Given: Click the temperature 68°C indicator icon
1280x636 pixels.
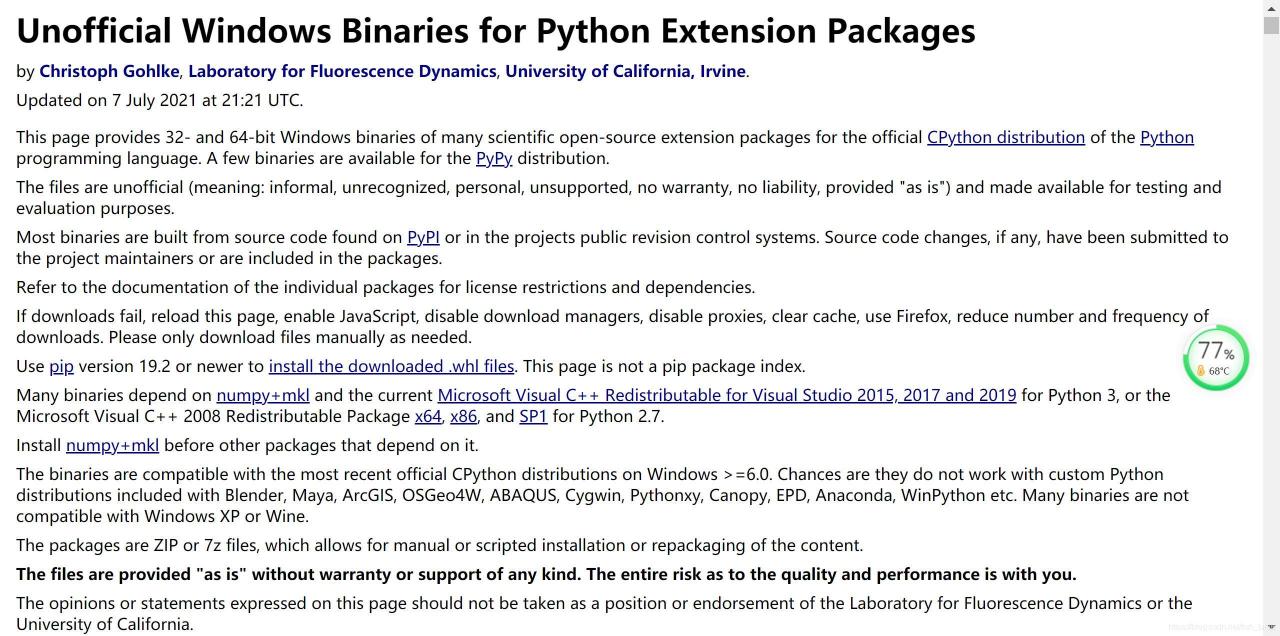Looking at the screenshot, I should click(1201, 371).
